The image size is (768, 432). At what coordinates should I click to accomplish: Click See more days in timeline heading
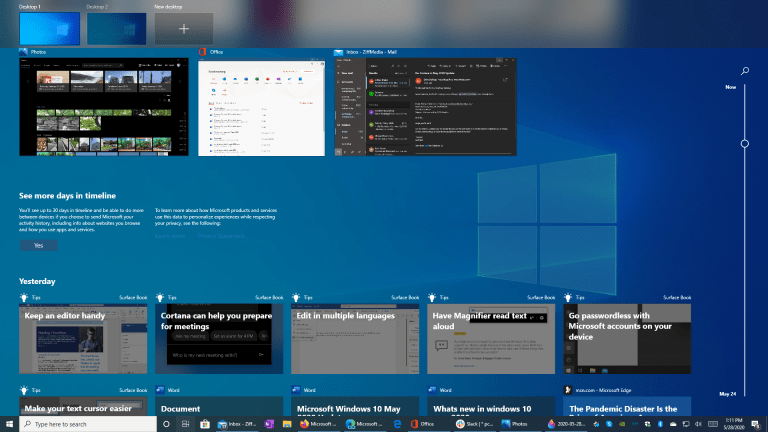[68, 195]
